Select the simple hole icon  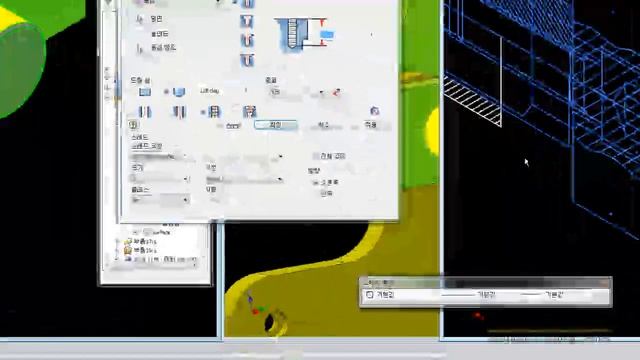point(144,111)
